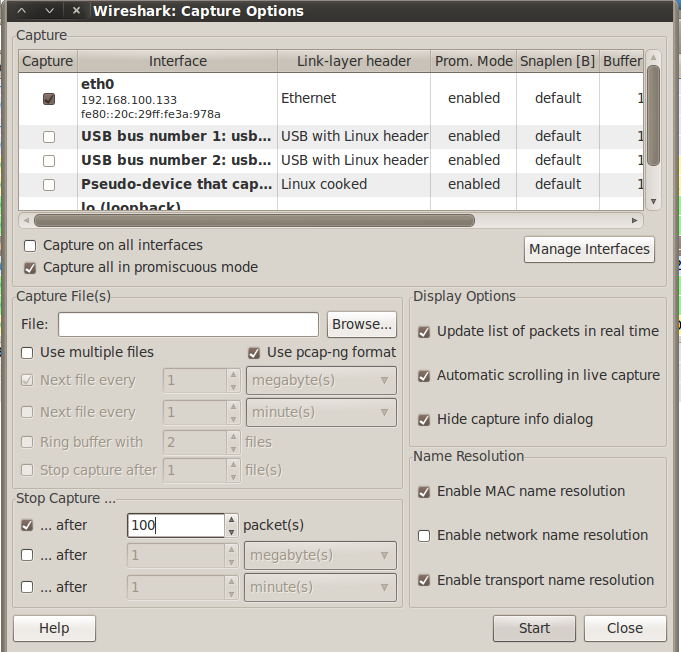Uncheck the eth0 capture checkbox
Image resolution: width=681 pixels, height=652 pixels.
pyautogui.click(x=49, y=99)
